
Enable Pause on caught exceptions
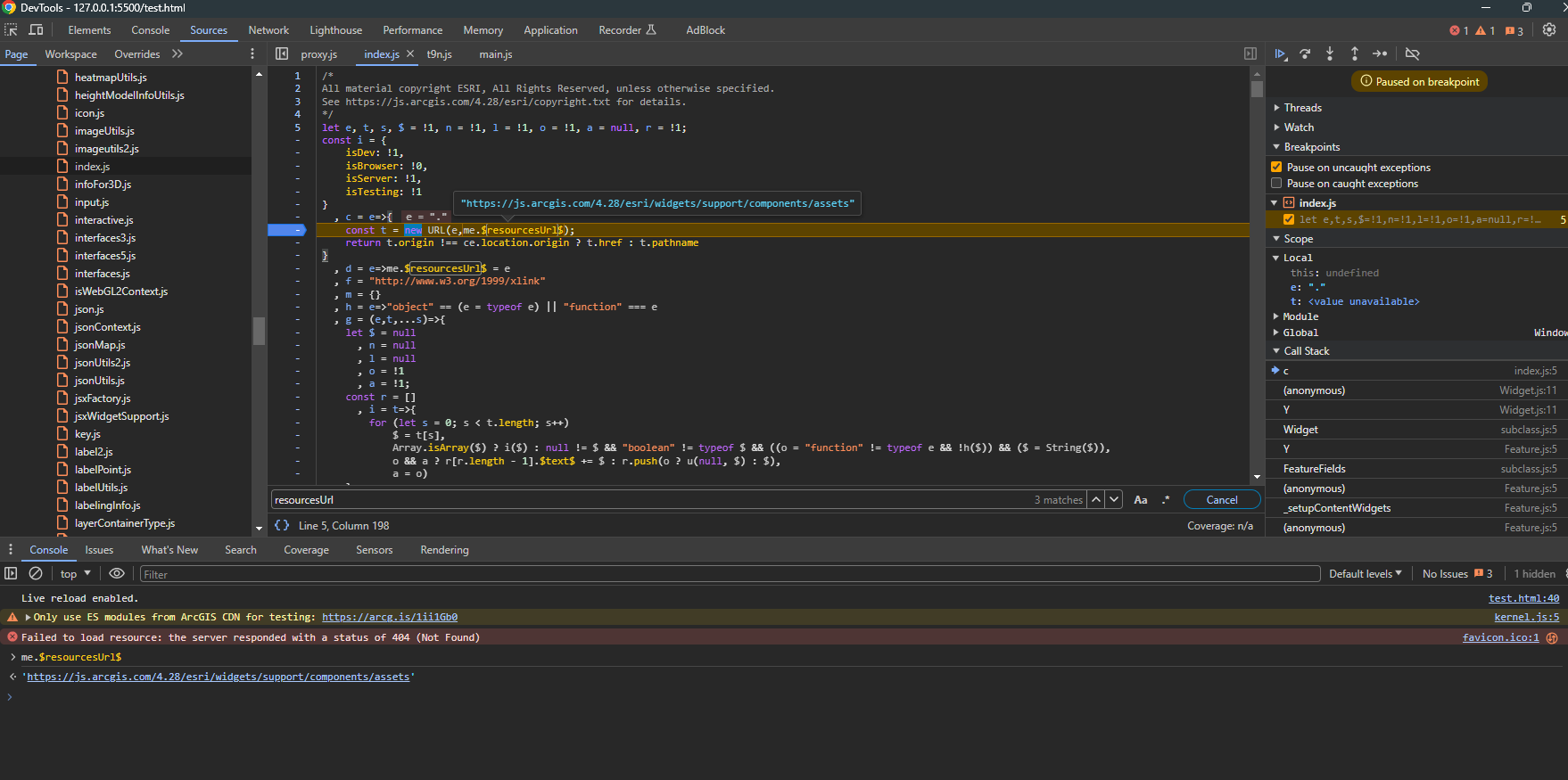(1276, 184)
